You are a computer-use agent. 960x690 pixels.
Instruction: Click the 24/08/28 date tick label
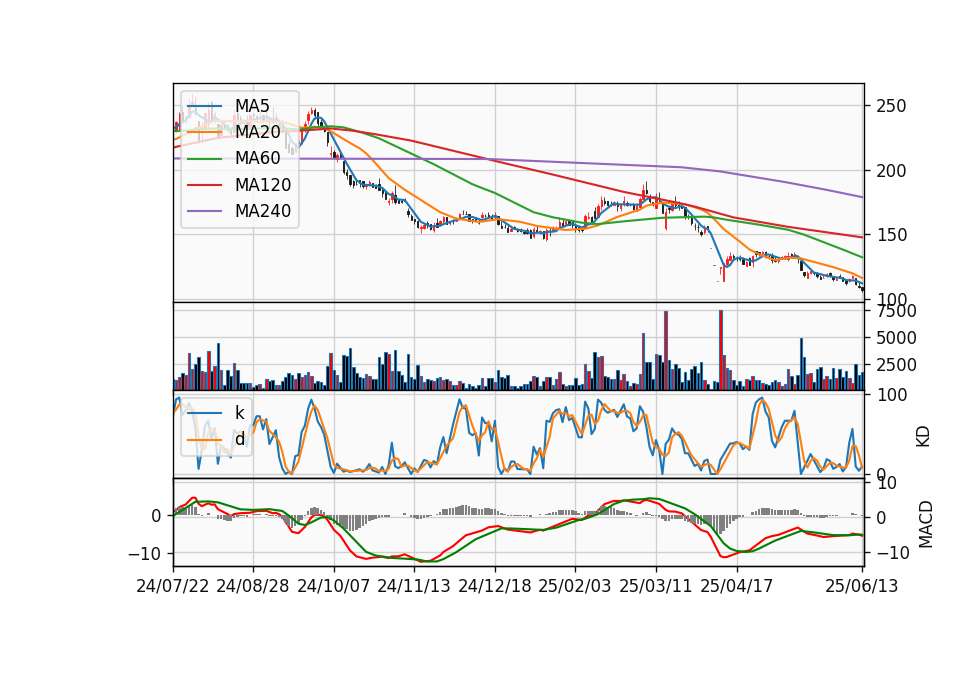click(253, 586)
